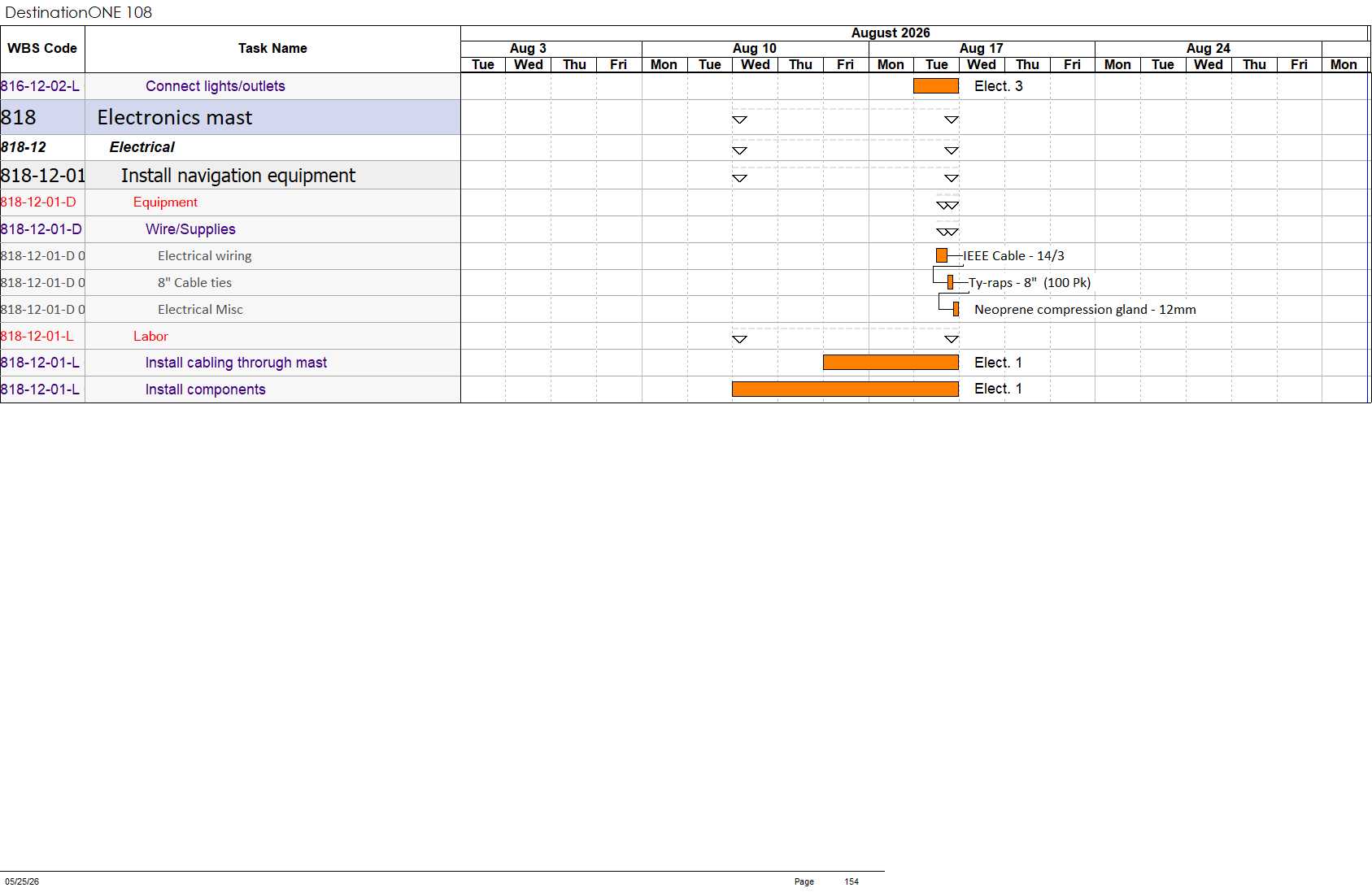The height and width of the screenshot is (892, 1372).
Task: Select Install cabling throrugh mast task
Action: coord(236,363)
